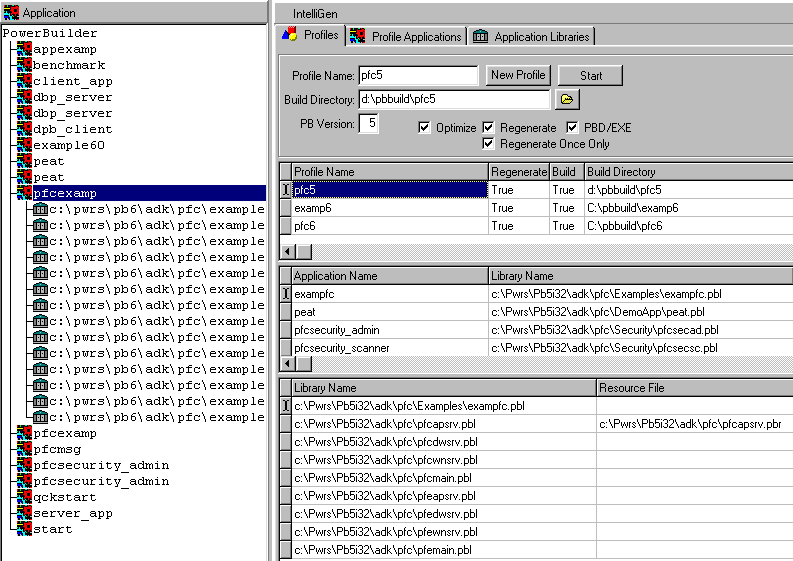Click the pfcapsrv.pbr resource file cell
The image size is (793, 561).
[x=695, y=424]
